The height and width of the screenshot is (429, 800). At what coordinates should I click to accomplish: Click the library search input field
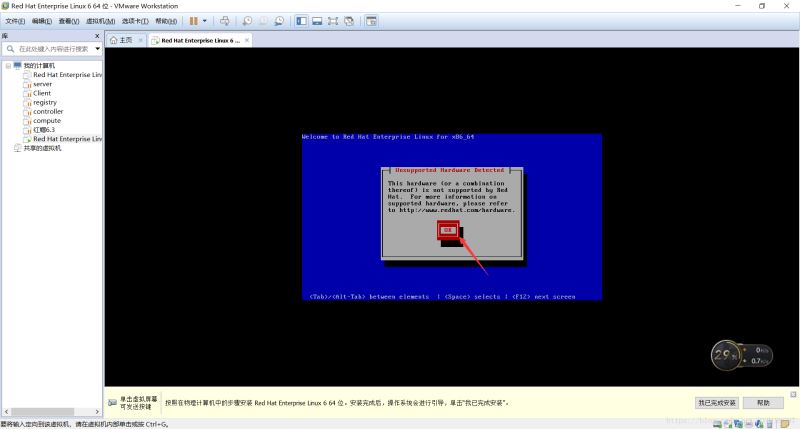point(53,48)
